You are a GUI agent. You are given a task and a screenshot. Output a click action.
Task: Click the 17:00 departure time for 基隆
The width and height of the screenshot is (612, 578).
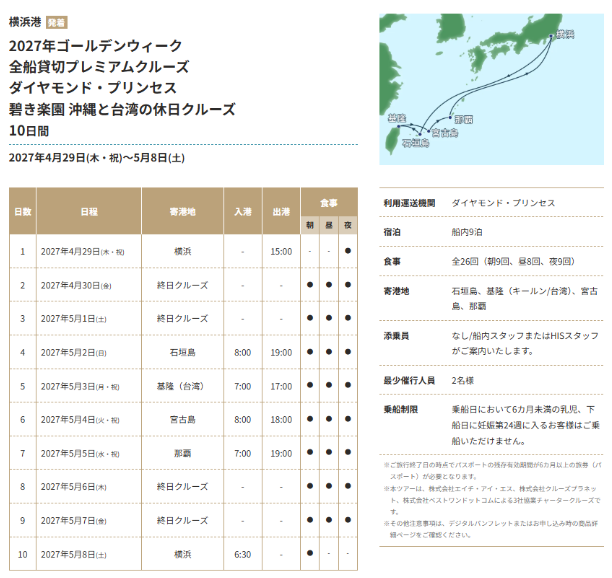(281, 386)
